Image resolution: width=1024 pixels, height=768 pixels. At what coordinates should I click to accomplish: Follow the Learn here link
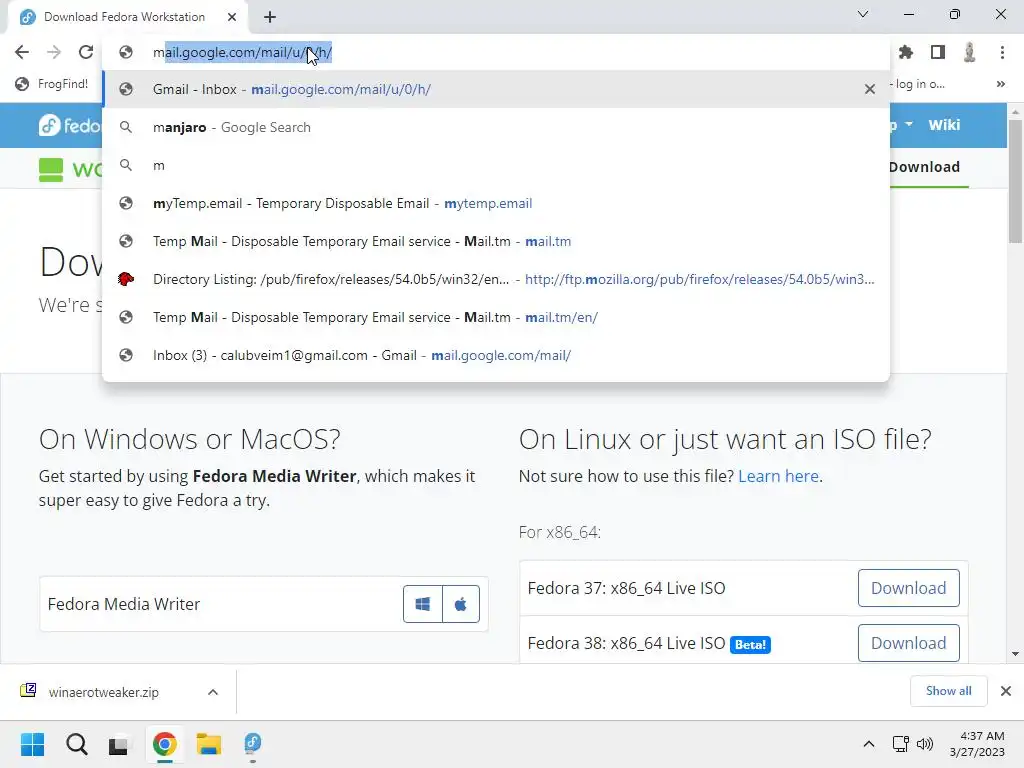click(x=778, y=476)
